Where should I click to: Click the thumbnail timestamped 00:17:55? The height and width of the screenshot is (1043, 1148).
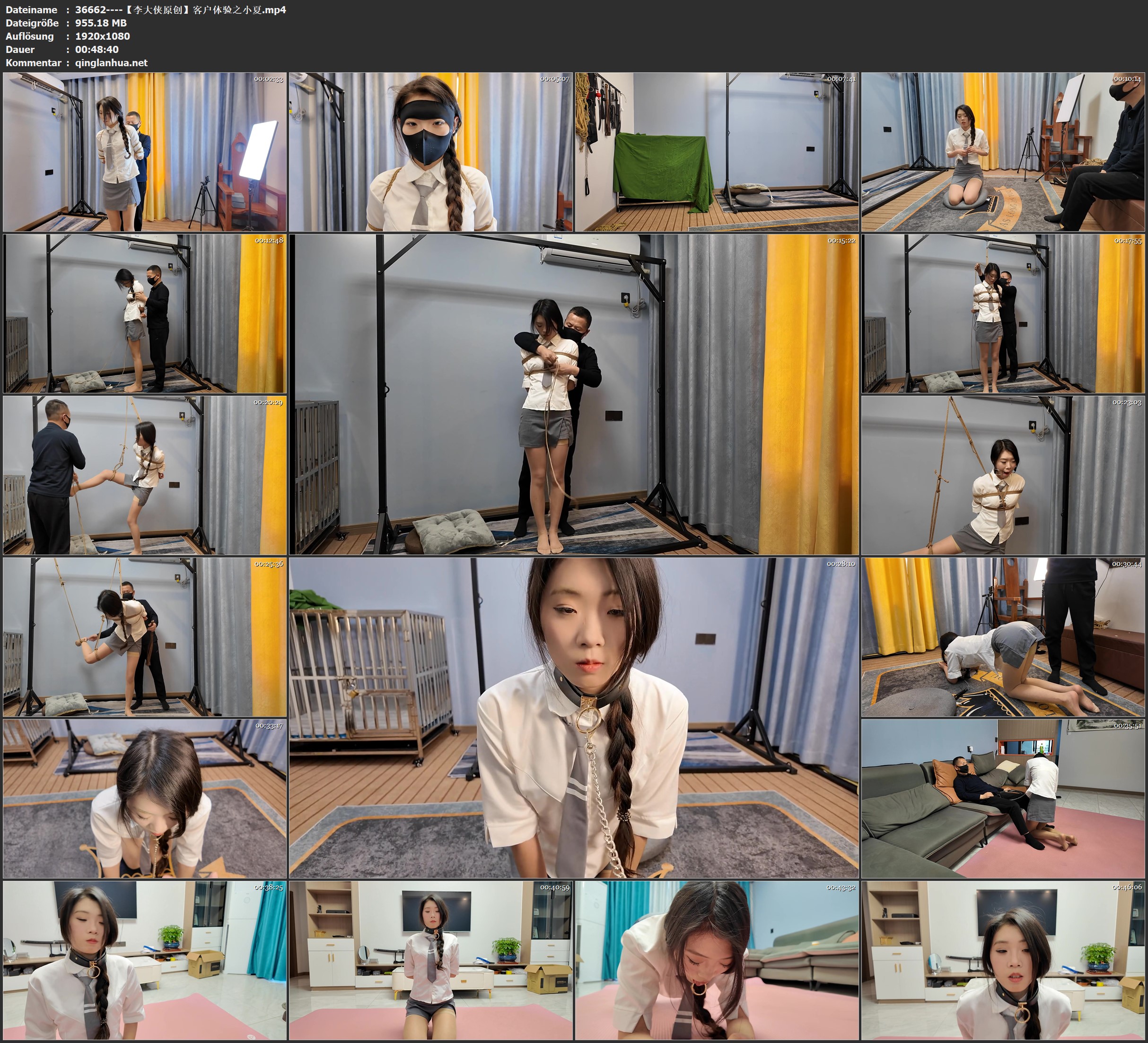[x=1003, y=313]
